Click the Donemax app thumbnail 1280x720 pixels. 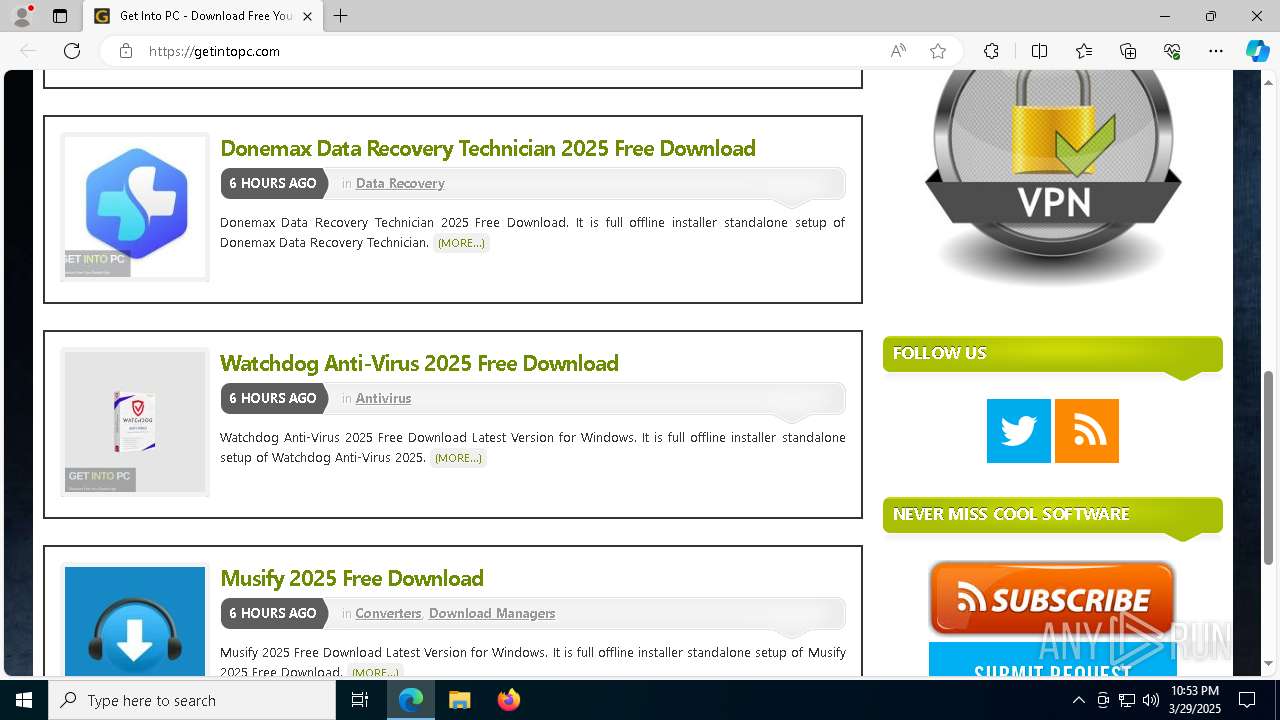tap(135, 207)
